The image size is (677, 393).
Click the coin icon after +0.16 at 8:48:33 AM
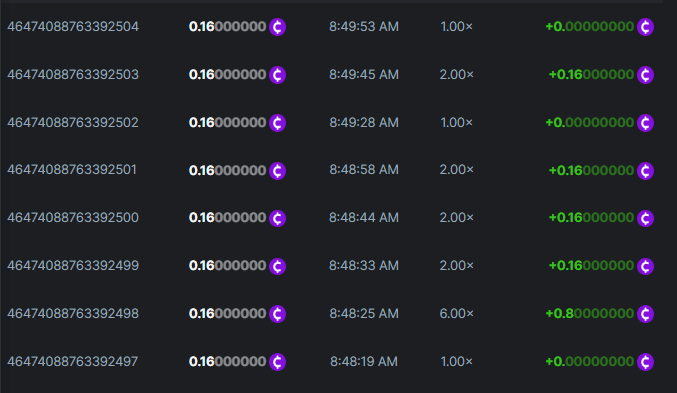click(x=645, y=266)
